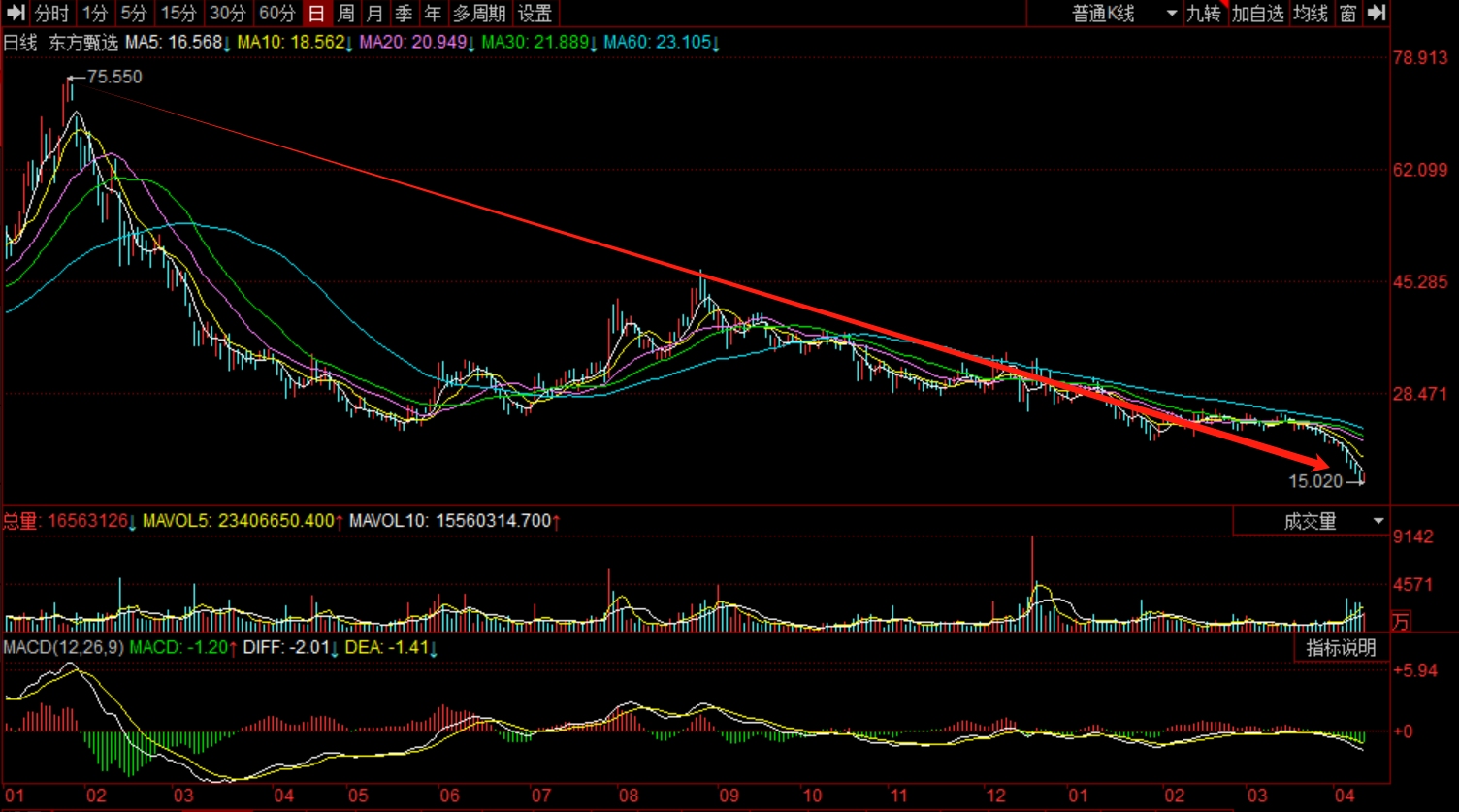Toggle 均线 moving averages
This screenshot has width=1459, height=812.
pyautogui.click(x=1311, y=14)
